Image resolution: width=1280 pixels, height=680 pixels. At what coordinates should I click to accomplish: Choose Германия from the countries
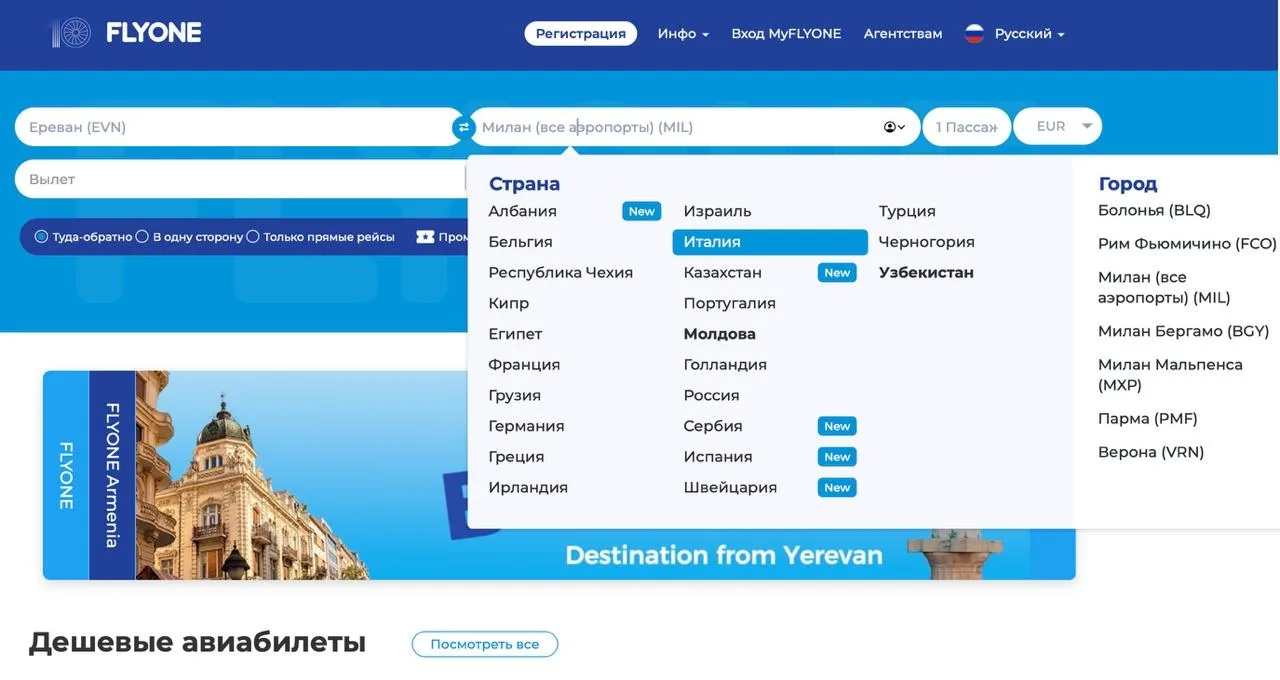tap(526, 426)
